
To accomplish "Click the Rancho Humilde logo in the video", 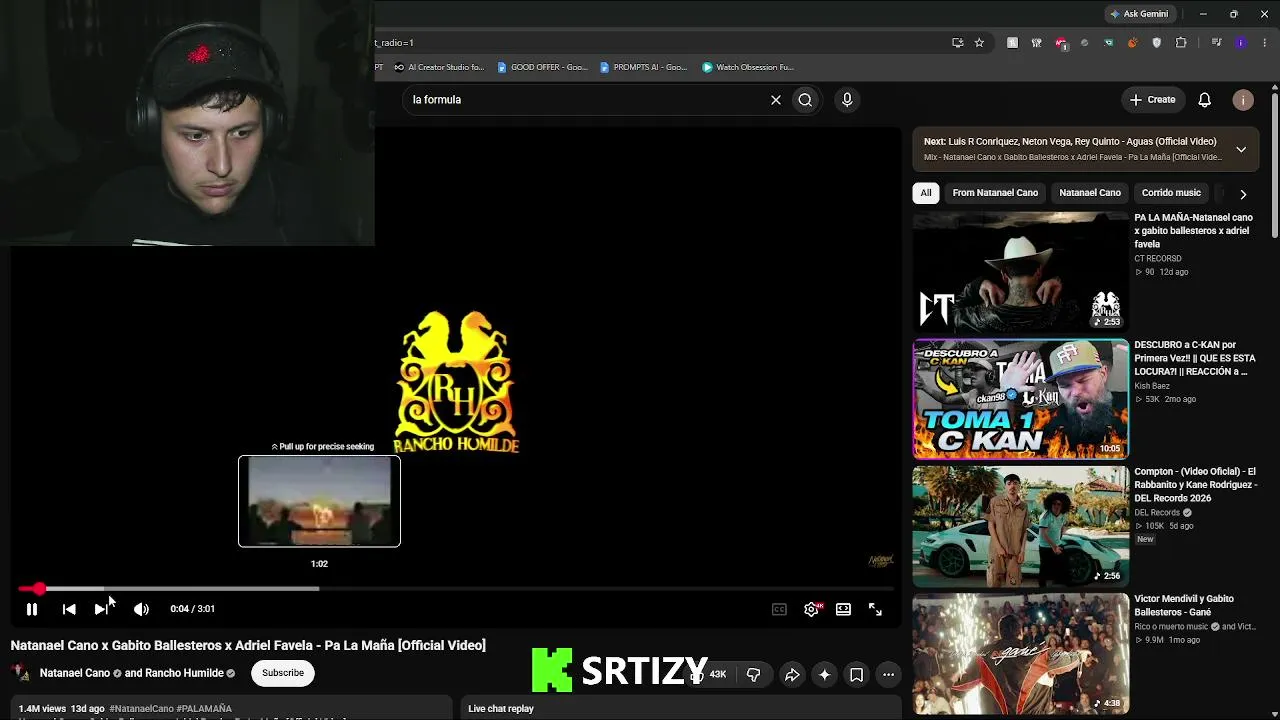I will point(456,381).
